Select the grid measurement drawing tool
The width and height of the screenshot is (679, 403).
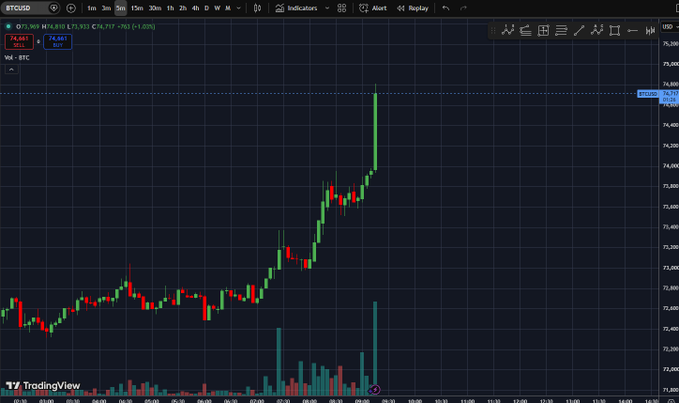(543, 30)
